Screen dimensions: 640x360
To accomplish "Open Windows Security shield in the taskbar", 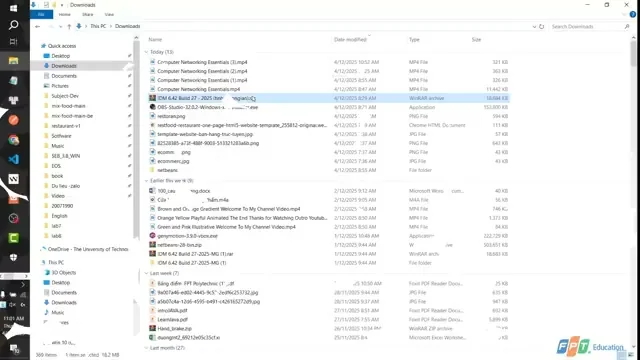I will [13, 258].
